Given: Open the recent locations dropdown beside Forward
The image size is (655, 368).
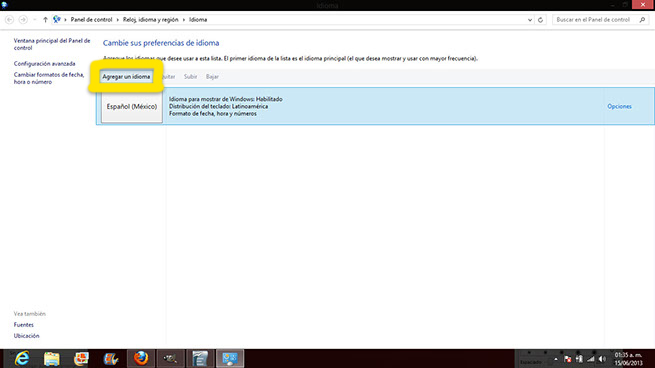Looking at the screenshot, I should [x=35, y=20].
